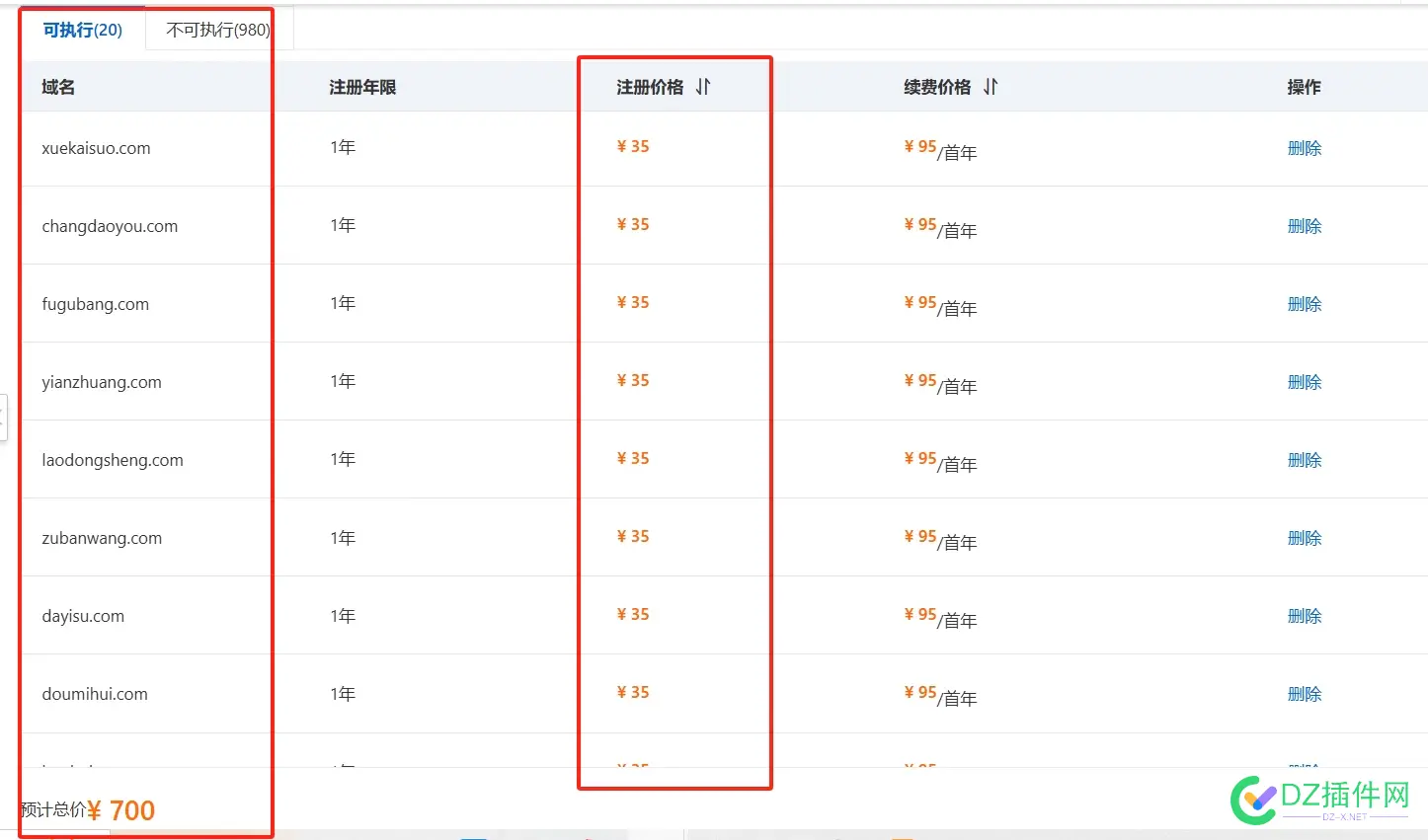Click 1年 term of changdaoyou.com
Viewport: 1428px width, 840px height.
[x=343, y=225]
